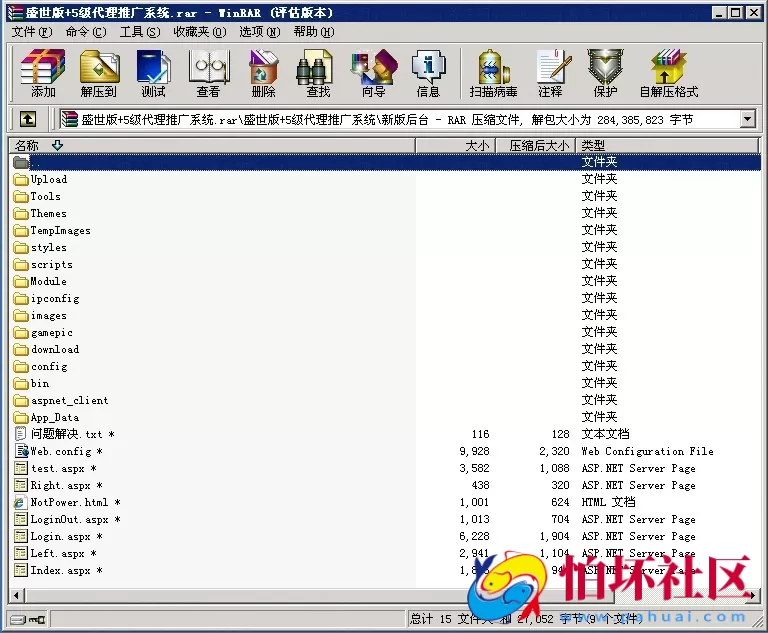Viewport: 768px width, 633px height.
Task: Select the Themes folder row
Action: pos(385,213)
